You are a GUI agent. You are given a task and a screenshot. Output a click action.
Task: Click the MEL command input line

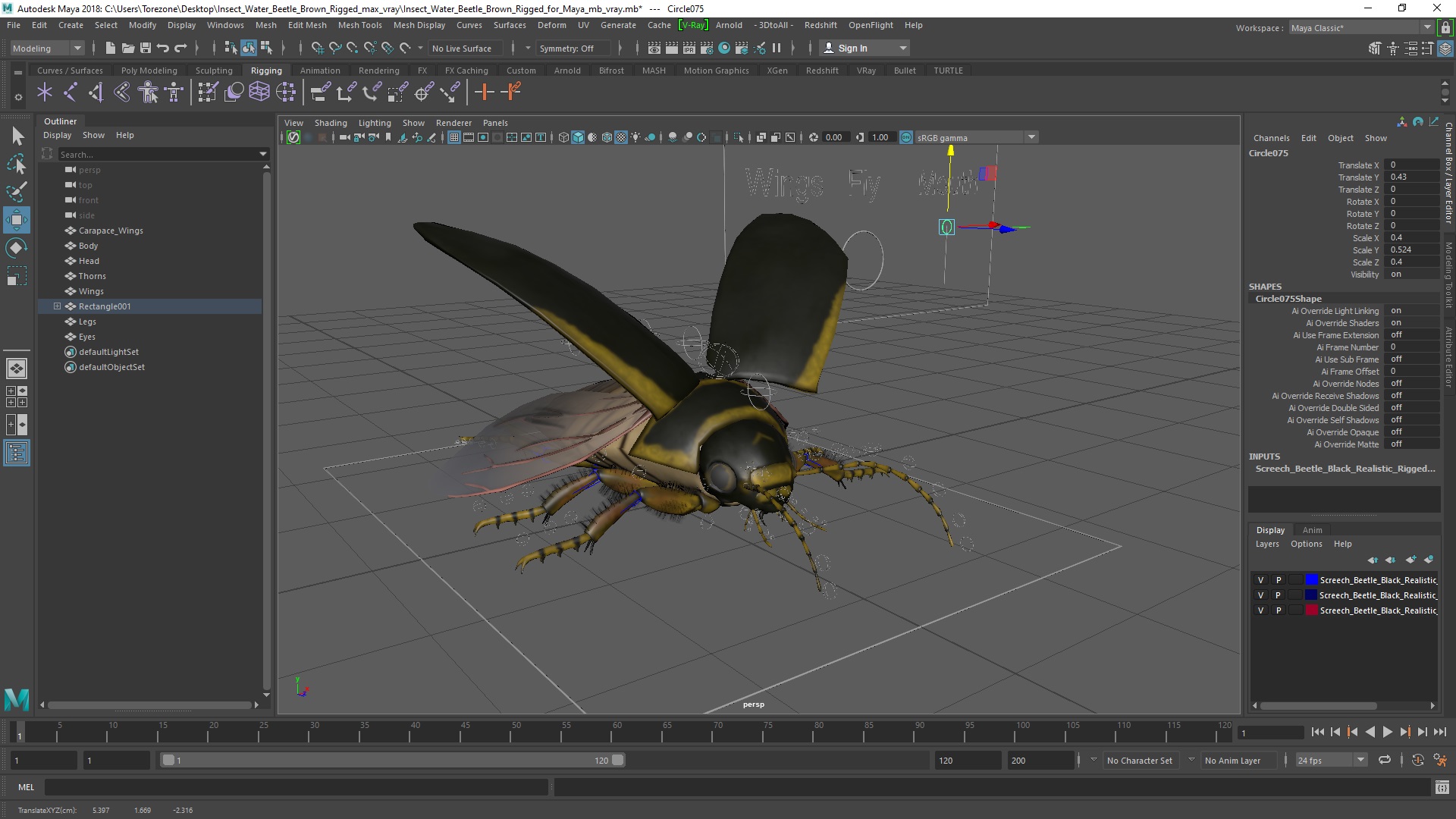click(x=296, y=787)
